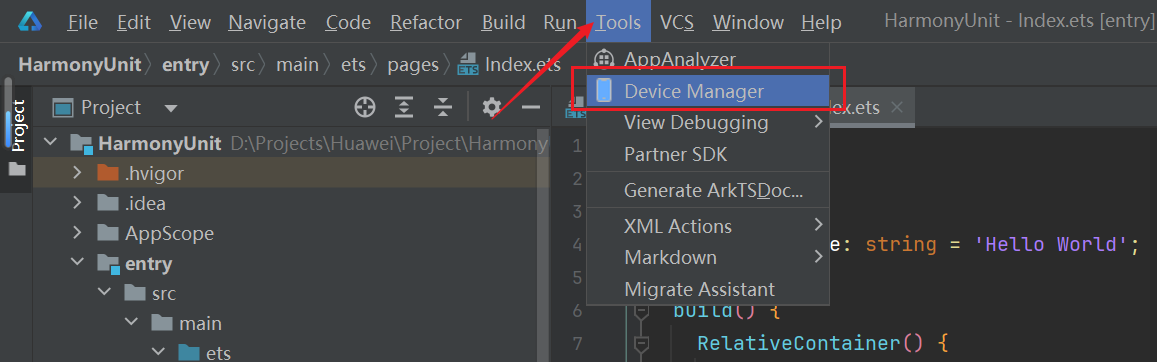Click line number 7 in gutter

(x=577, y=344)
